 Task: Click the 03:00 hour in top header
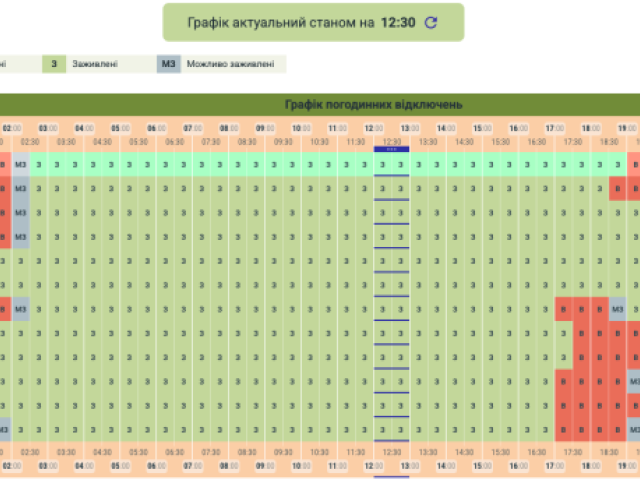point(47,128)
